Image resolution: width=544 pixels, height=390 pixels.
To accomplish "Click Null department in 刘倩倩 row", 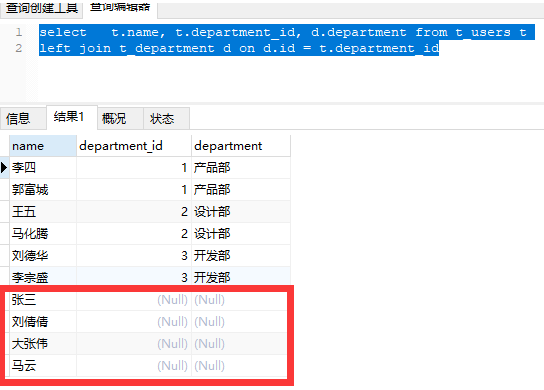I will point(239,322).
